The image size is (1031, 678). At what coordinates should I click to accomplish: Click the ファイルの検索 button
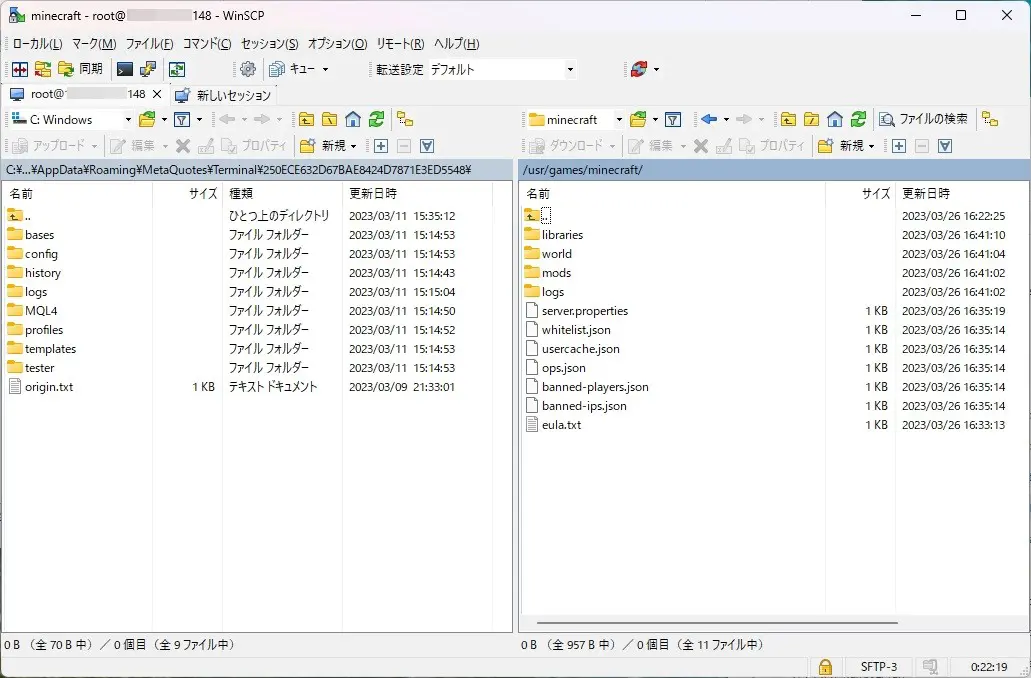(923, 119)
